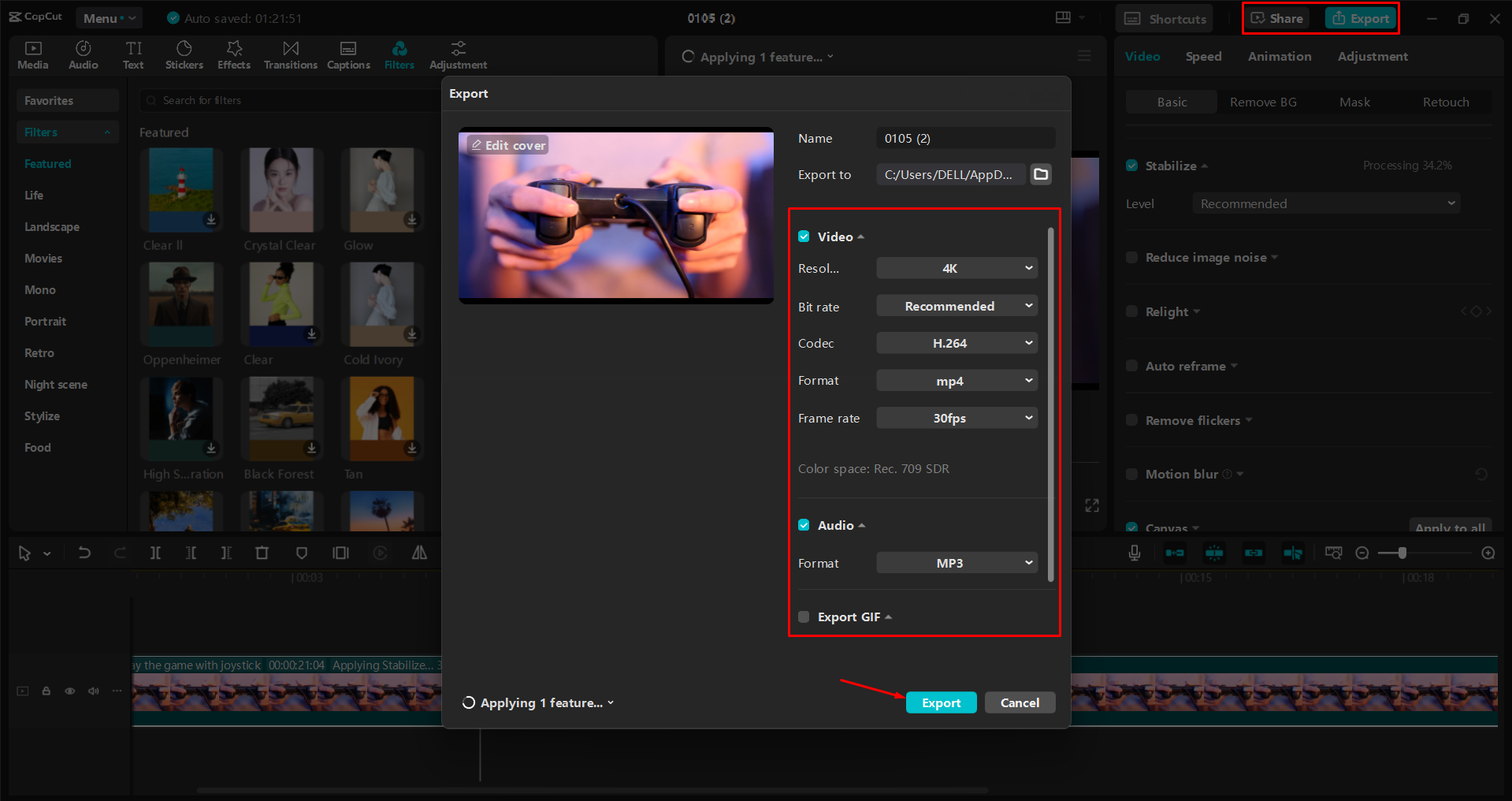Image resolution: width=1512 pixels, height=801 pixels.
Task: Click the Export button in the dialog
Action: pos(940,702)
